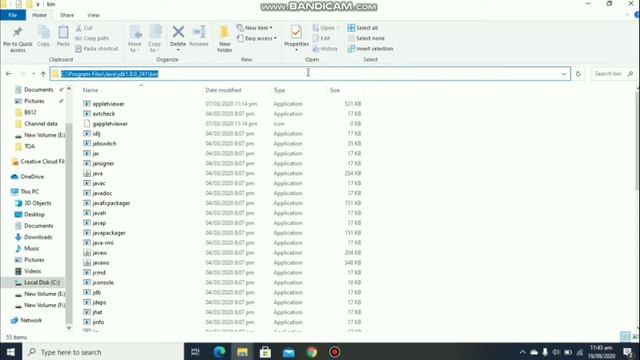Click Edit in the Open group
This screenshot has height=360, width=640.
(321, 38)
